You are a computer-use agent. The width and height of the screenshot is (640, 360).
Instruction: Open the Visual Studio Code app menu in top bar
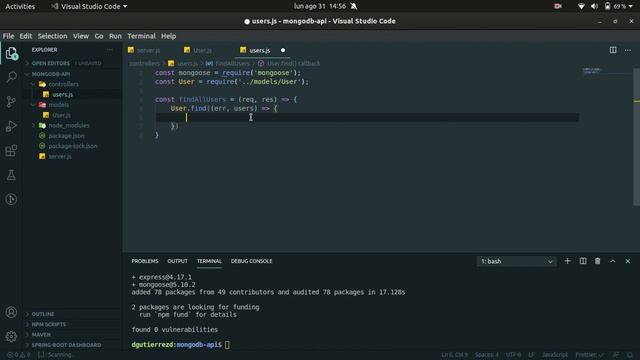pyautogui.click(x=89, y=7)
